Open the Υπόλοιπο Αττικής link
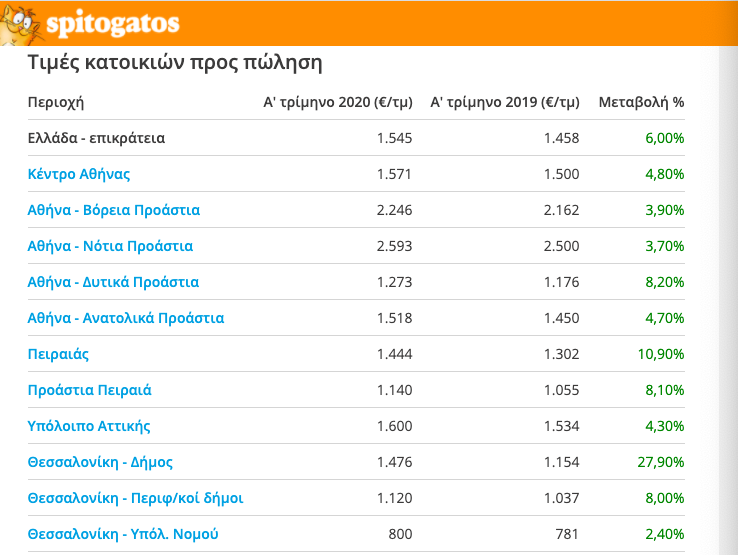This screenshot has width=738, height=555. (89, 426)
